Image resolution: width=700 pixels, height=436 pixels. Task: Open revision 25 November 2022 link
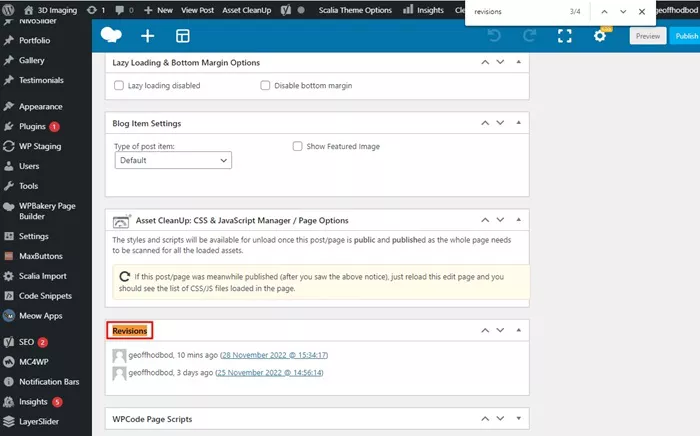pyautogui.click(x=269, y=373)
